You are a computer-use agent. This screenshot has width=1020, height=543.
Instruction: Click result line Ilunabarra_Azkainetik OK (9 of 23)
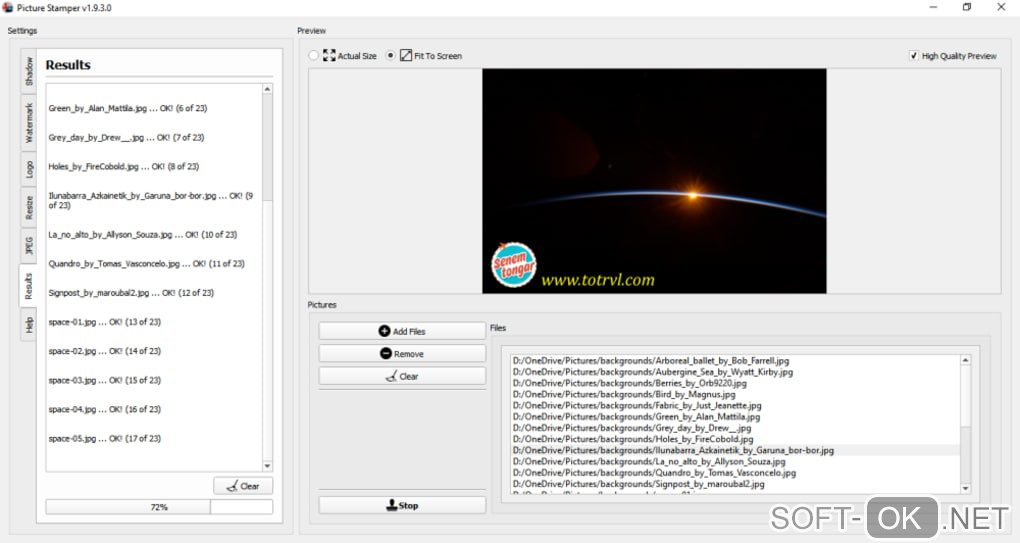[x=150, y=200]
